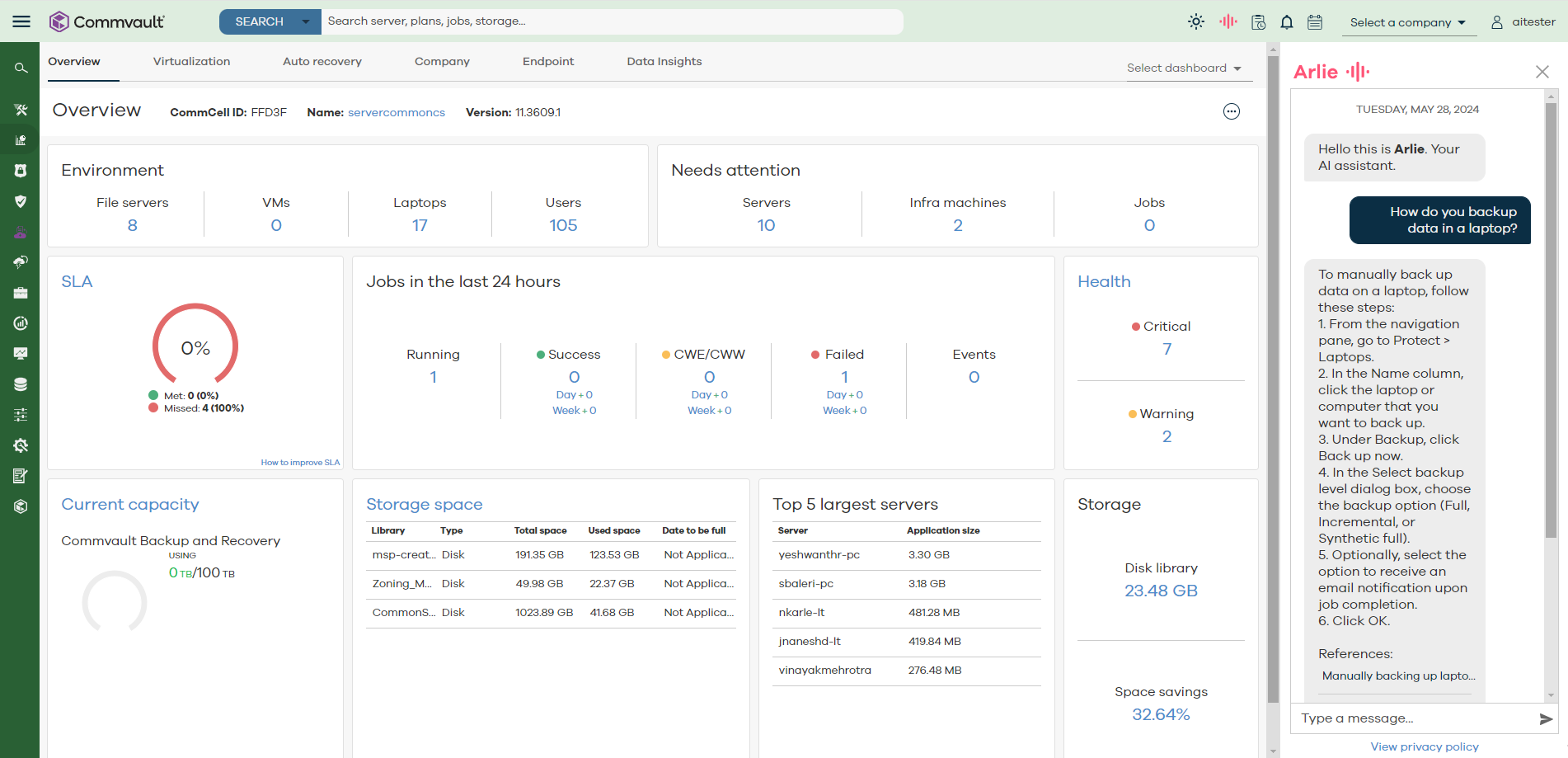This screenshot has height=758, width=1568.
Task: Open the calendar icon in the header
Action: click(1315, 22)
